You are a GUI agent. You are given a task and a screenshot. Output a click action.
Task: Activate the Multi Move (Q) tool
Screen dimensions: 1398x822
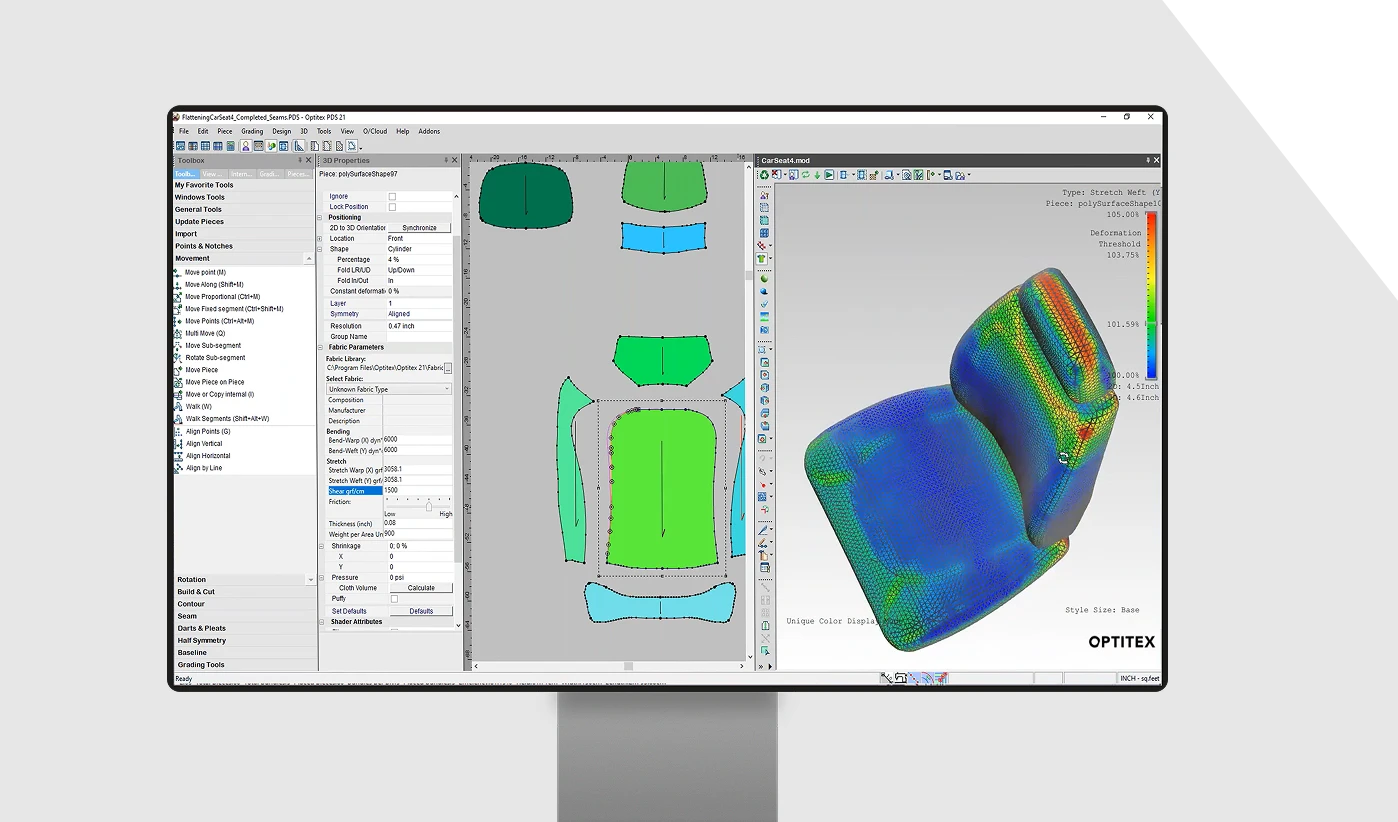[x=204, y=333]
